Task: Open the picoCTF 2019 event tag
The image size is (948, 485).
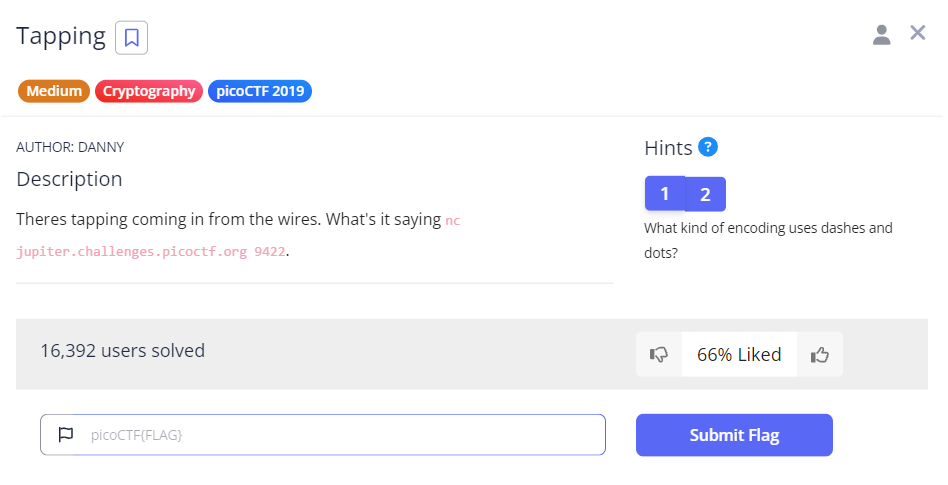Action: [260, 91]
